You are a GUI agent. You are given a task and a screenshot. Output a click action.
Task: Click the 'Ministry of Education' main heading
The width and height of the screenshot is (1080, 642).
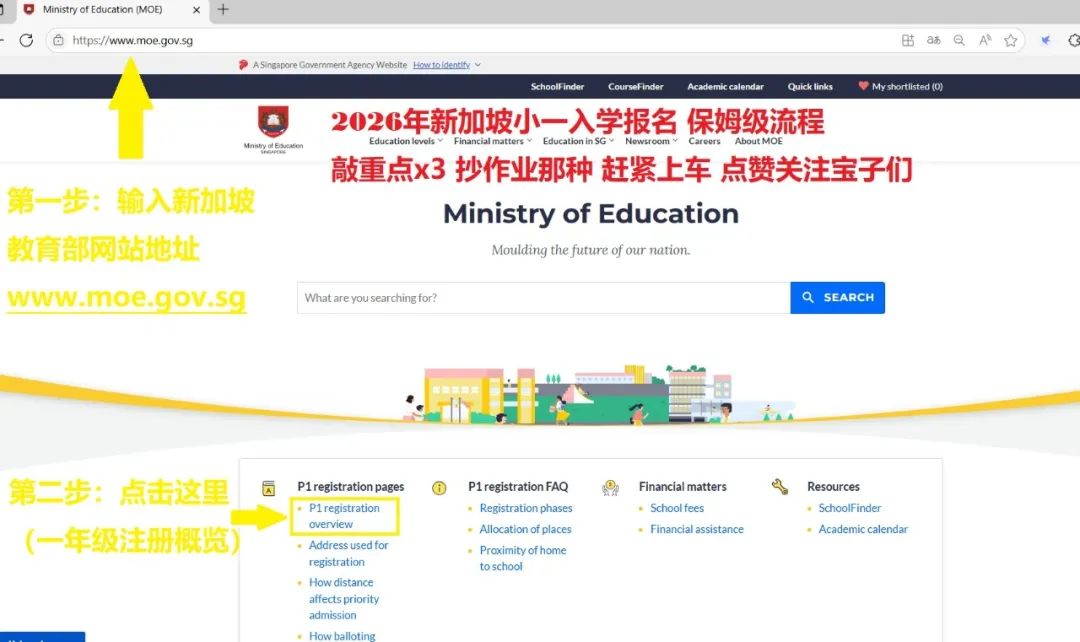591,214
